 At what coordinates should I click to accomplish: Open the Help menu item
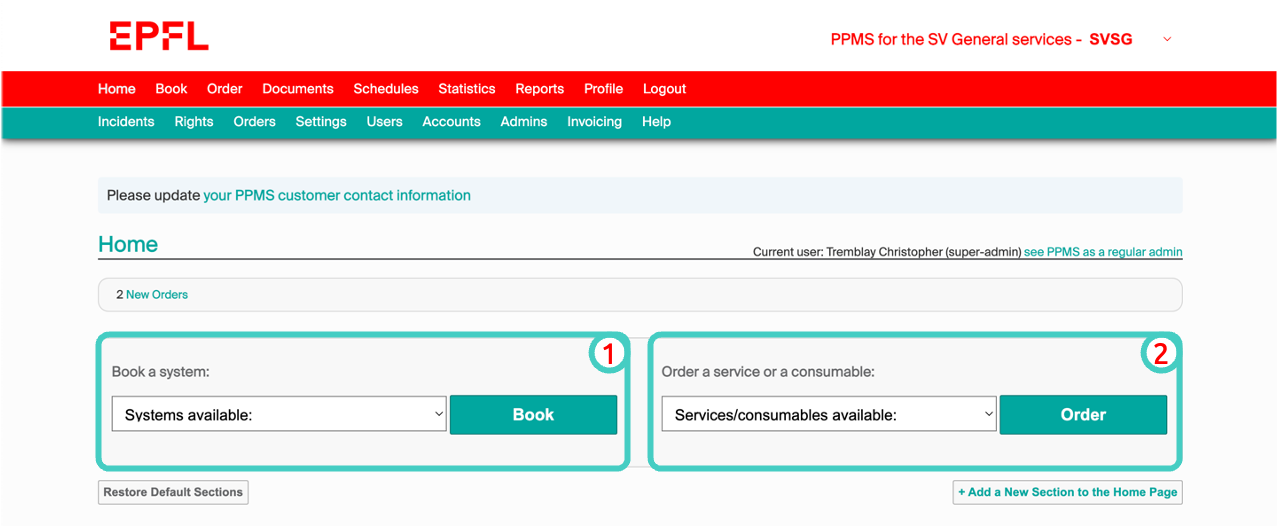point(656,122)
